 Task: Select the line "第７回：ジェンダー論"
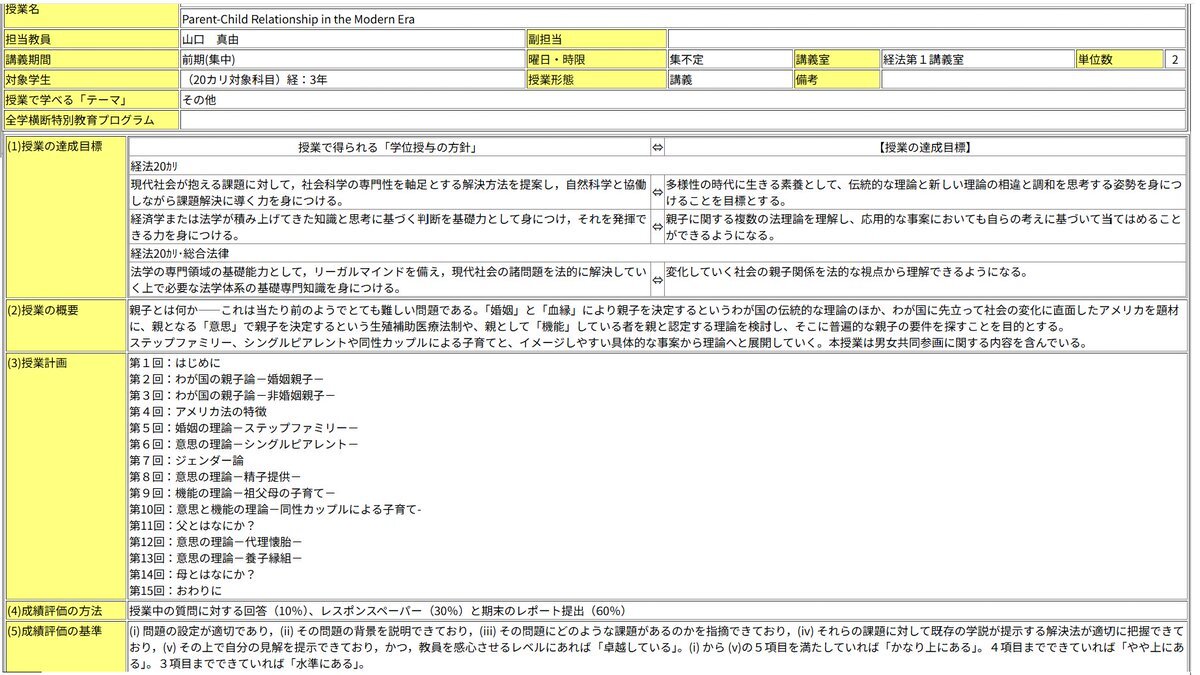(187, 460)
